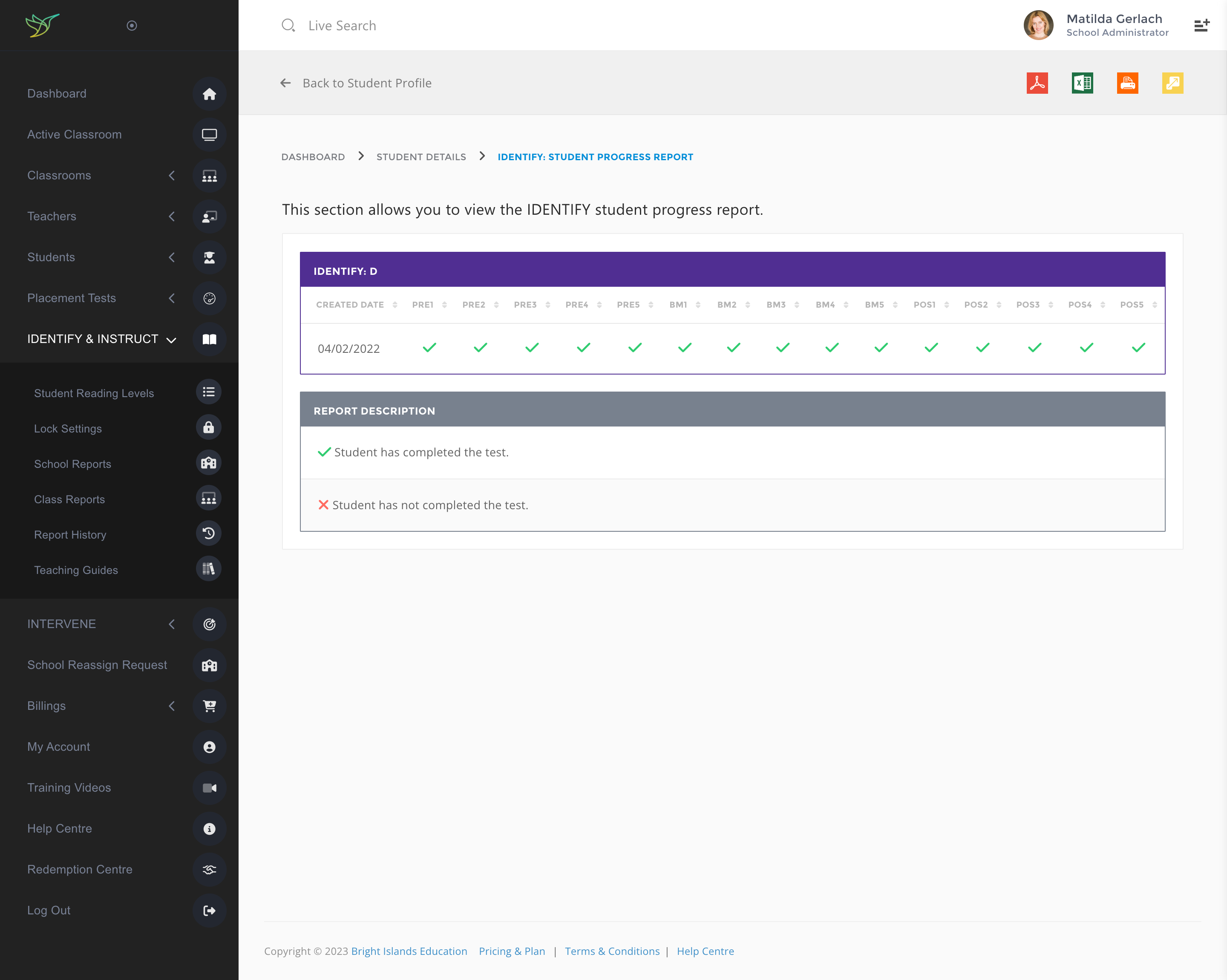Click the Log Out icon
The image size is (1227, 980).
click(209, 911)
